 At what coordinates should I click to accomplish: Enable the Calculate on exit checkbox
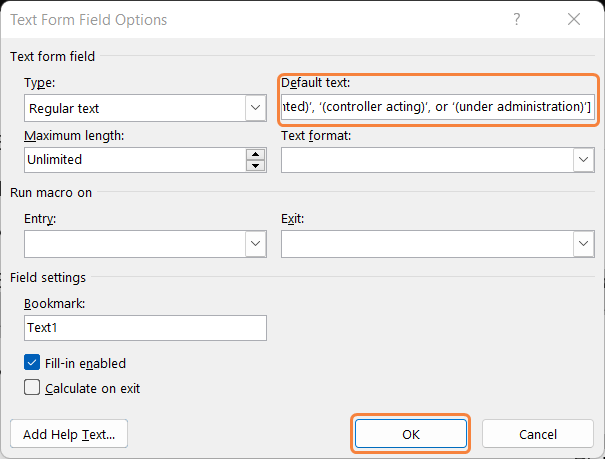click(32, 387)
